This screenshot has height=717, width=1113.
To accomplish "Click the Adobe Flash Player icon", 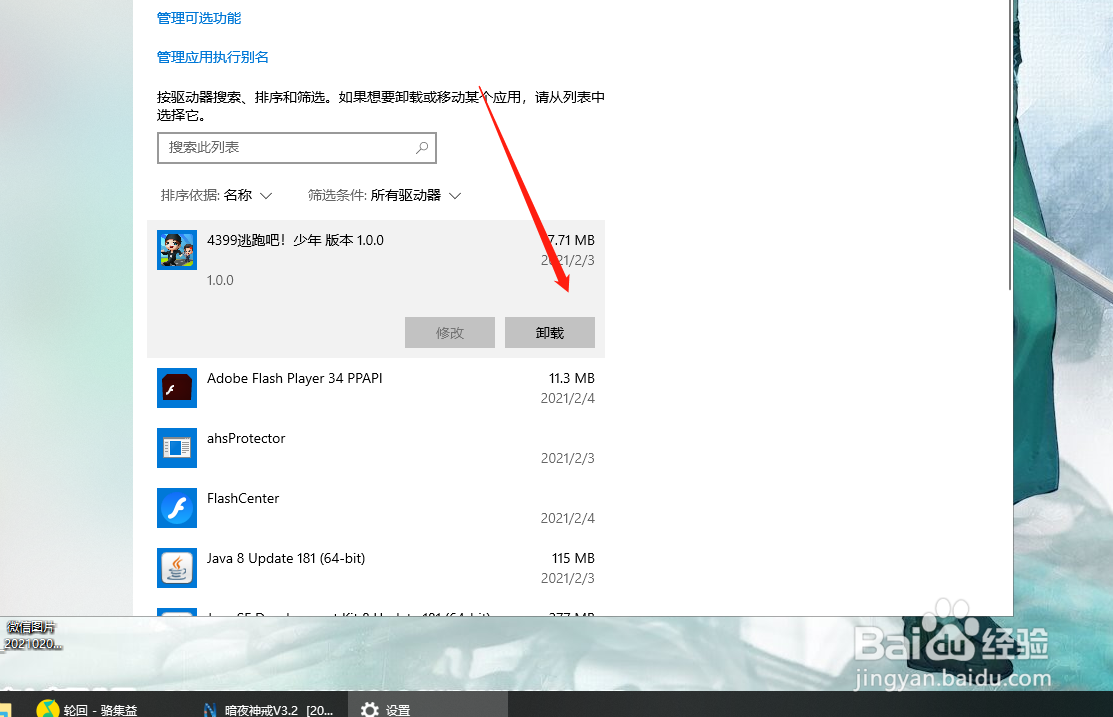I will point(177,388).
